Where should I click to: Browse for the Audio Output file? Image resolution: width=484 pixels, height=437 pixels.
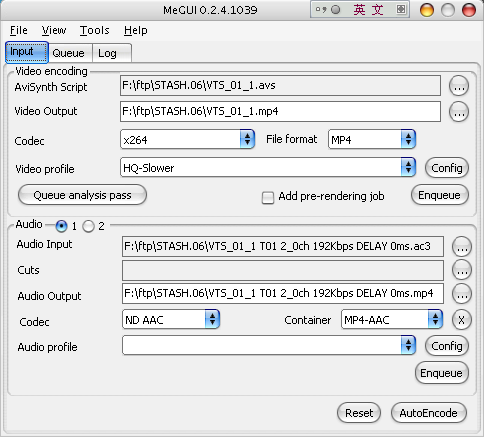coord(462,294)
